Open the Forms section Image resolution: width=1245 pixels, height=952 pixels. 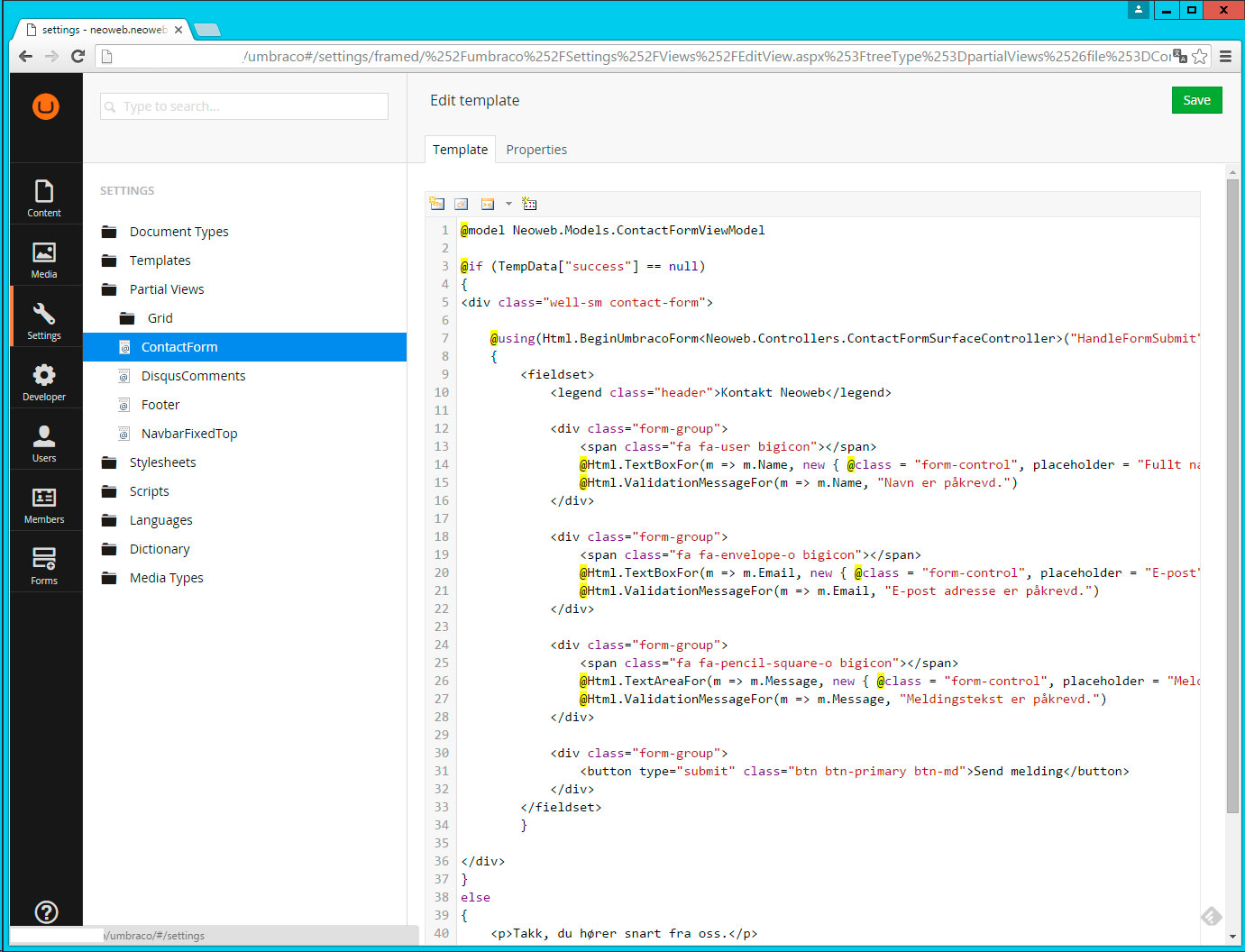(x=44, y=567)
